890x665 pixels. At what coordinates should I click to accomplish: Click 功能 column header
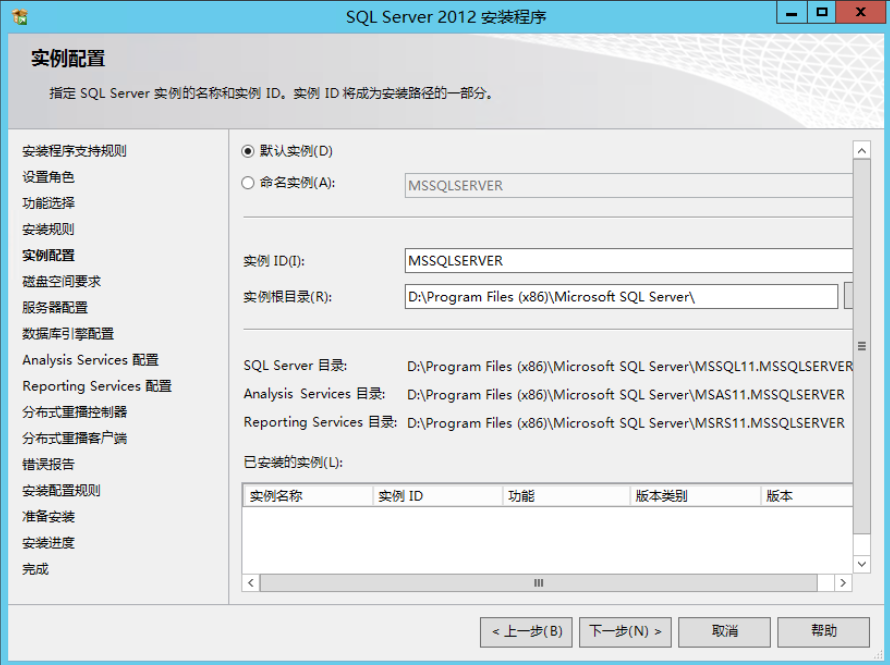[x=566, y=496]
